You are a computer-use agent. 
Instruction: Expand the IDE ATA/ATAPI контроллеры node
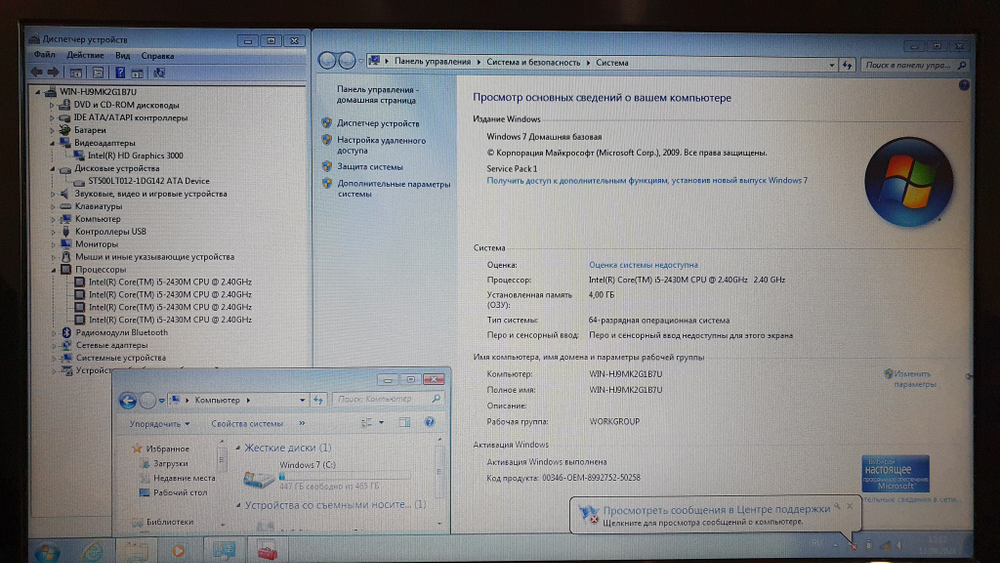pyautogui.click(x=52, y=118)
